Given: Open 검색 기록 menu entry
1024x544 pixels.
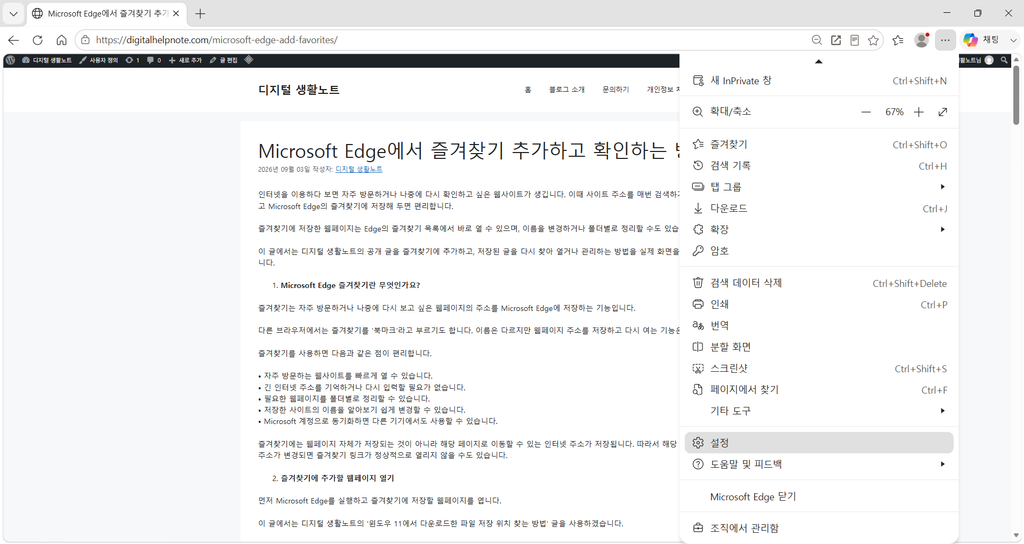Looking at the screenshot, I should tap(819, 166).
